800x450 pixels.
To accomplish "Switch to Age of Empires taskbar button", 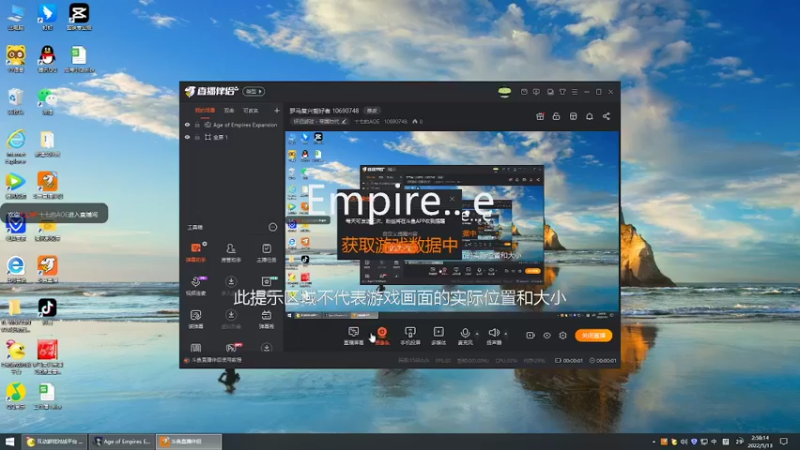I will pos(122,441).
